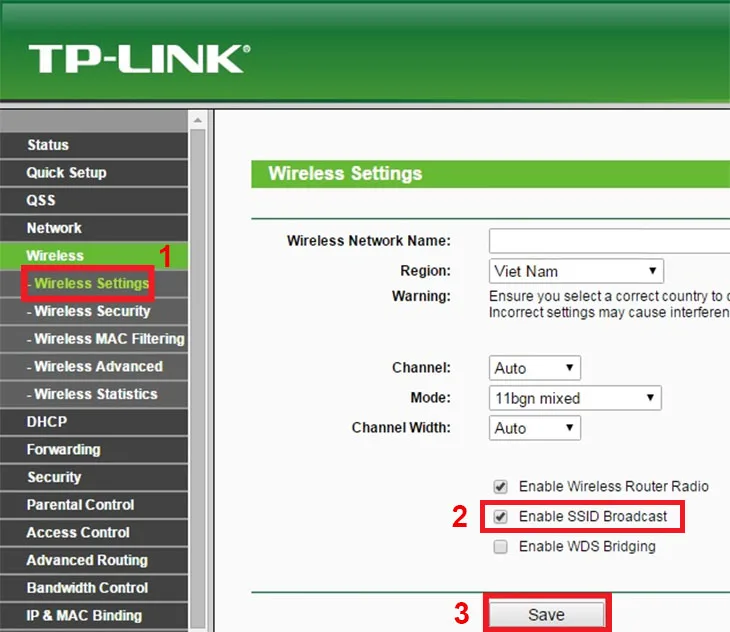The width and height of the screenshot is (730, 632).
Task: Select Wireless Advanced submenu
Action: [94, 366]
